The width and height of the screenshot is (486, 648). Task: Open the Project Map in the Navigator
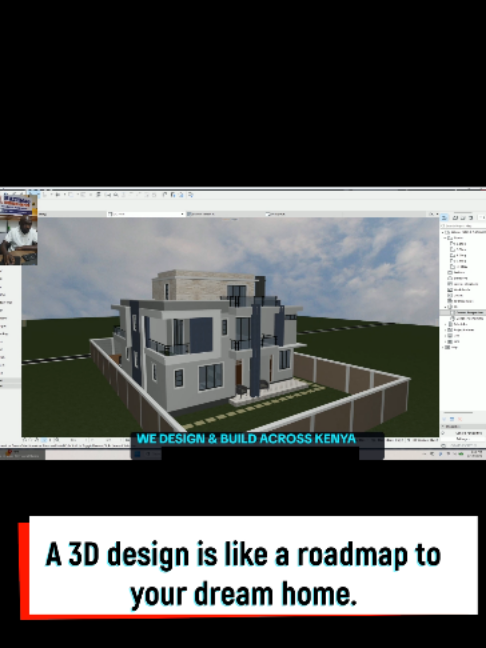point(445,218)
